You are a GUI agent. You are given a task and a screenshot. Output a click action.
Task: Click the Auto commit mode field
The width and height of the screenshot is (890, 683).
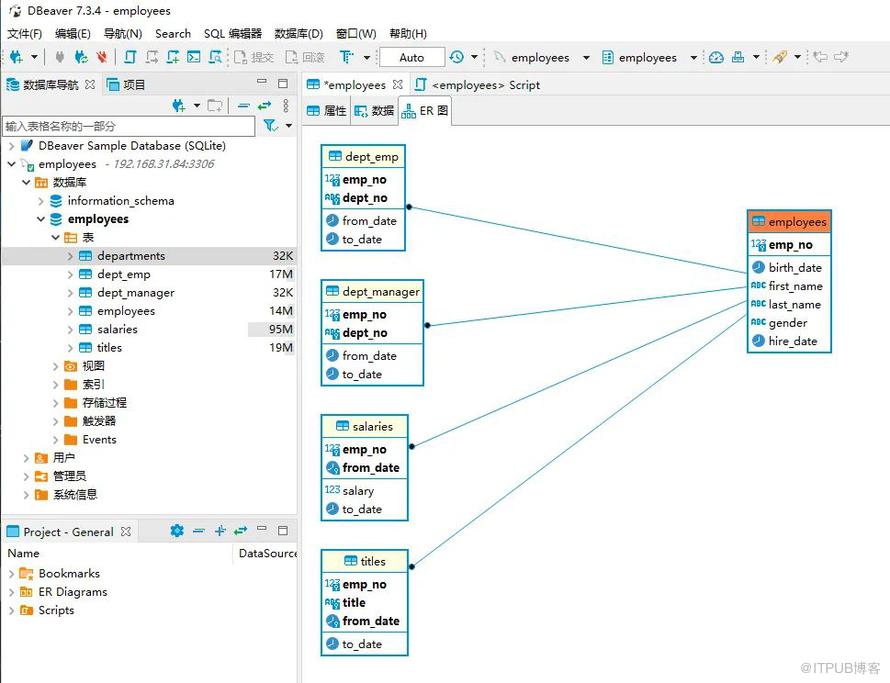click(x=412, y=57)
